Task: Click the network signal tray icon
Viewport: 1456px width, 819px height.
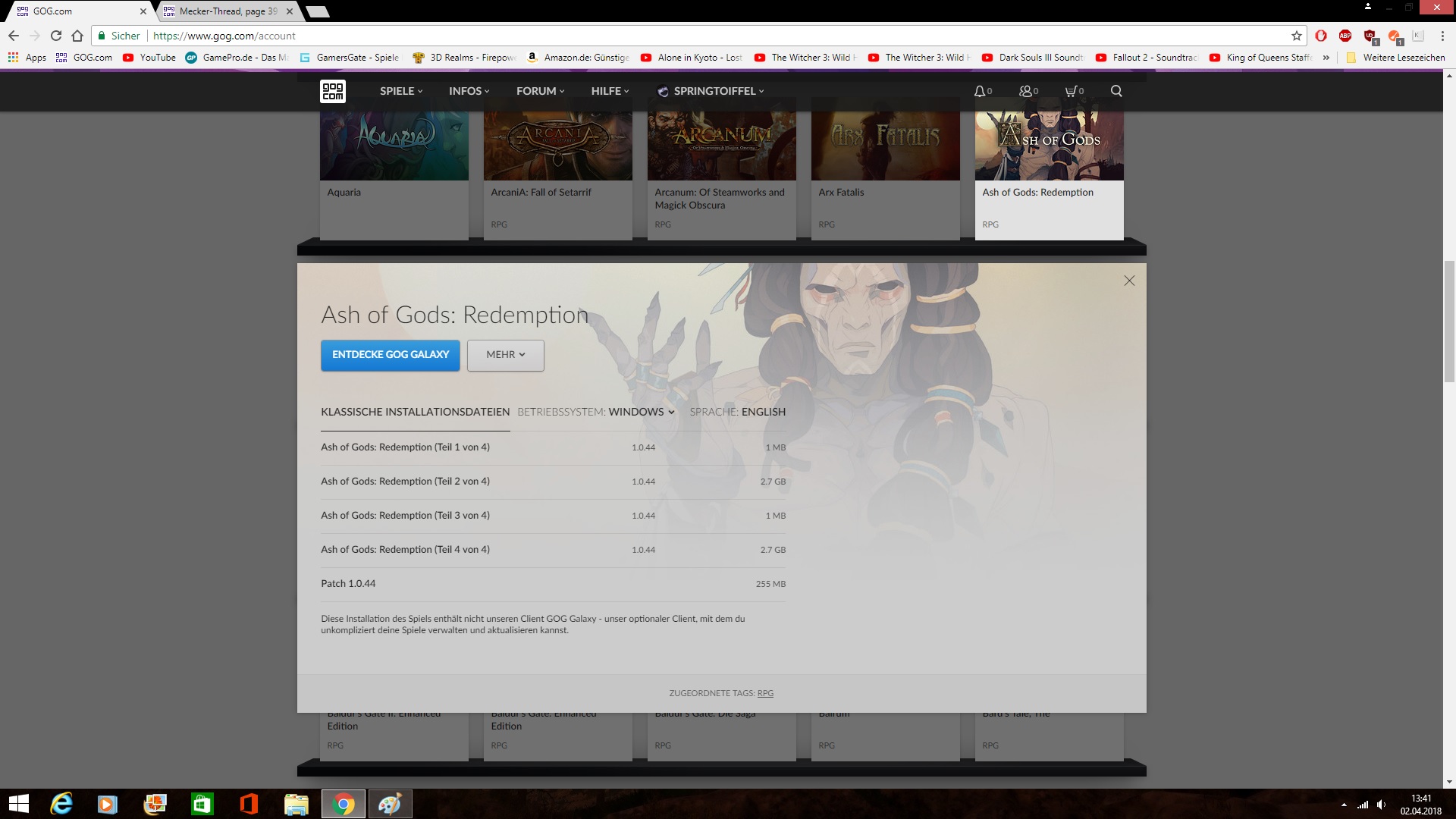Action: tap(1363, 805)
